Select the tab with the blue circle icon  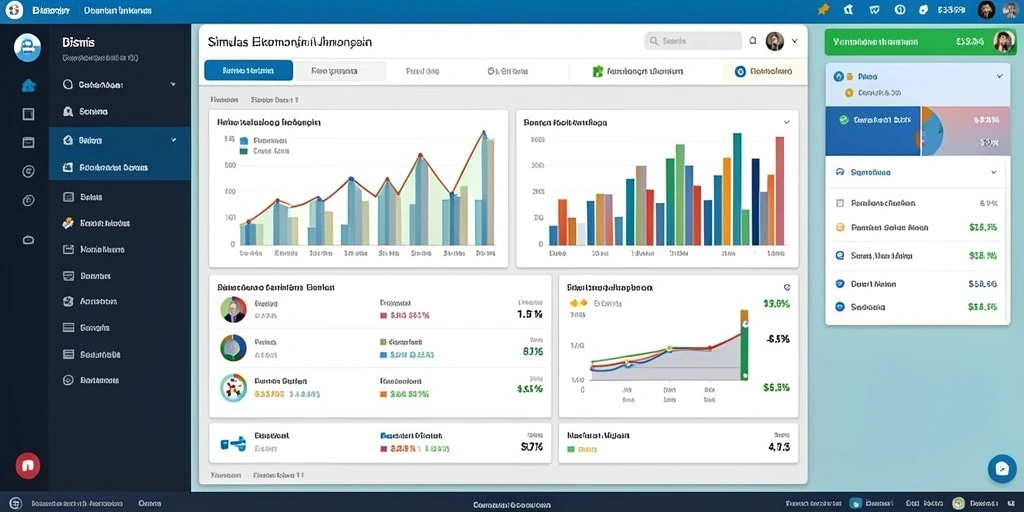point(764,71)
